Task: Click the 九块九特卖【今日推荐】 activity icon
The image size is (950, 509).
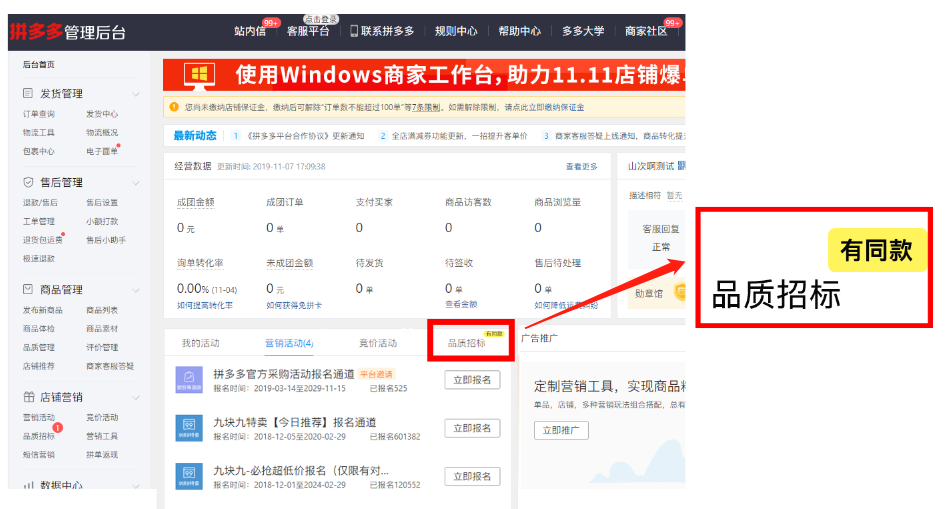Action: [188, 428]
